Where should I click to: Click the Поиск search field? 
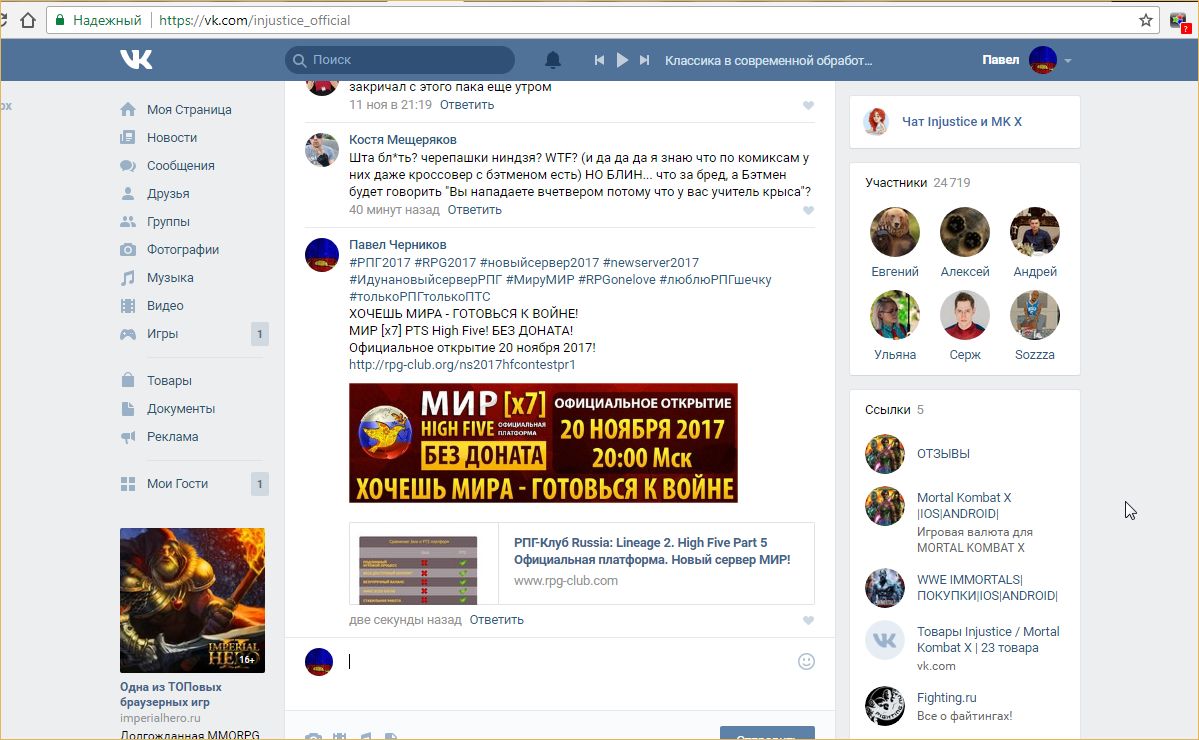coord(400,60)
